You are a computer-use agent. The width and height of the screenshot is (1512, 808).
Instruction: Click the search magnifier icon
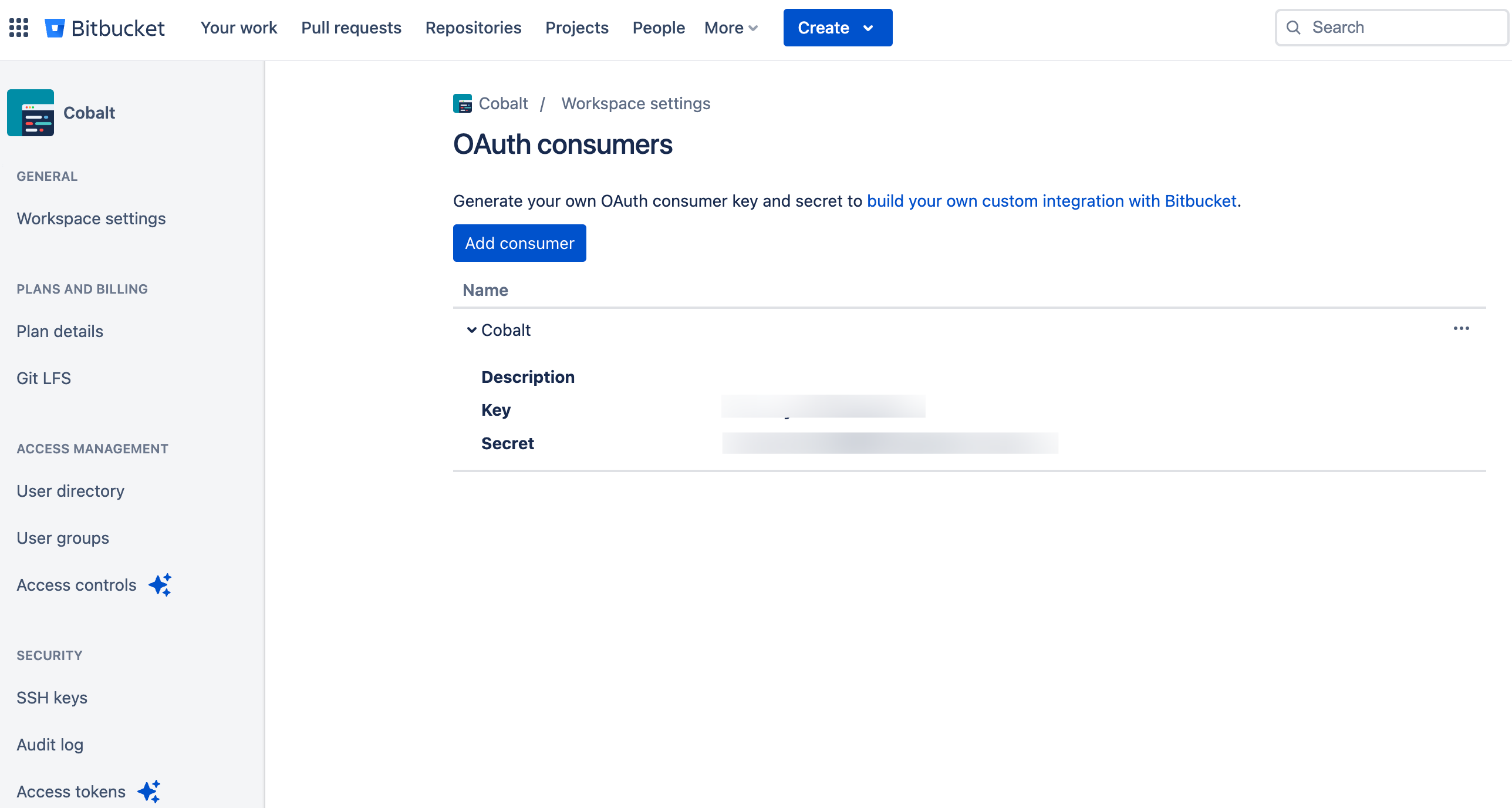click(1293, 28)
